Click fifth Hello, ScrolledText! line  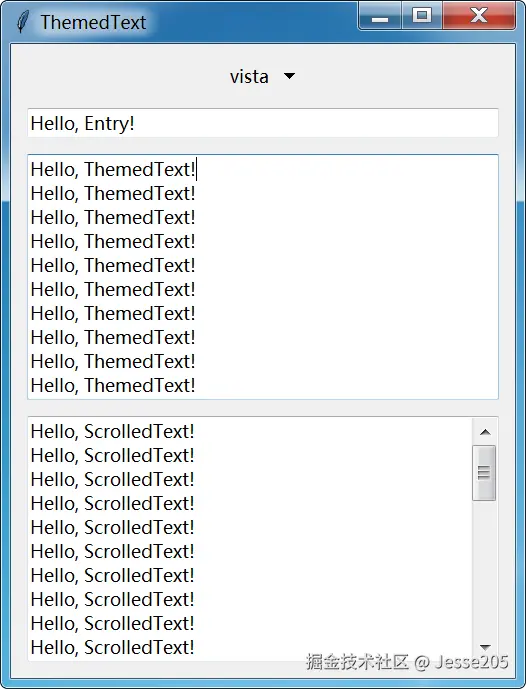click(112, 527)
